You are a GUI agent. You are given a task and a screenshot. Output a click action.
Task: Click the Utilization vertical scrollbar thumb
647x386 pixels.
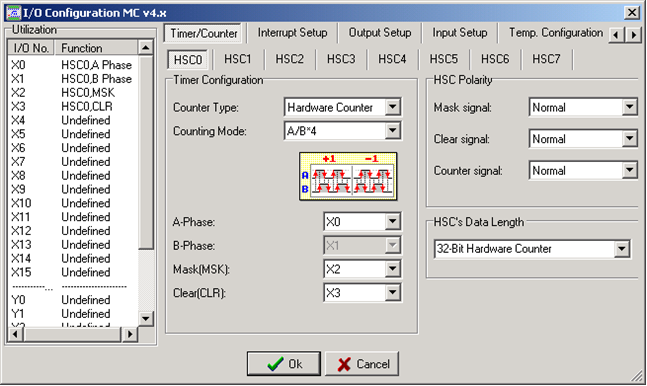[145, 152]
